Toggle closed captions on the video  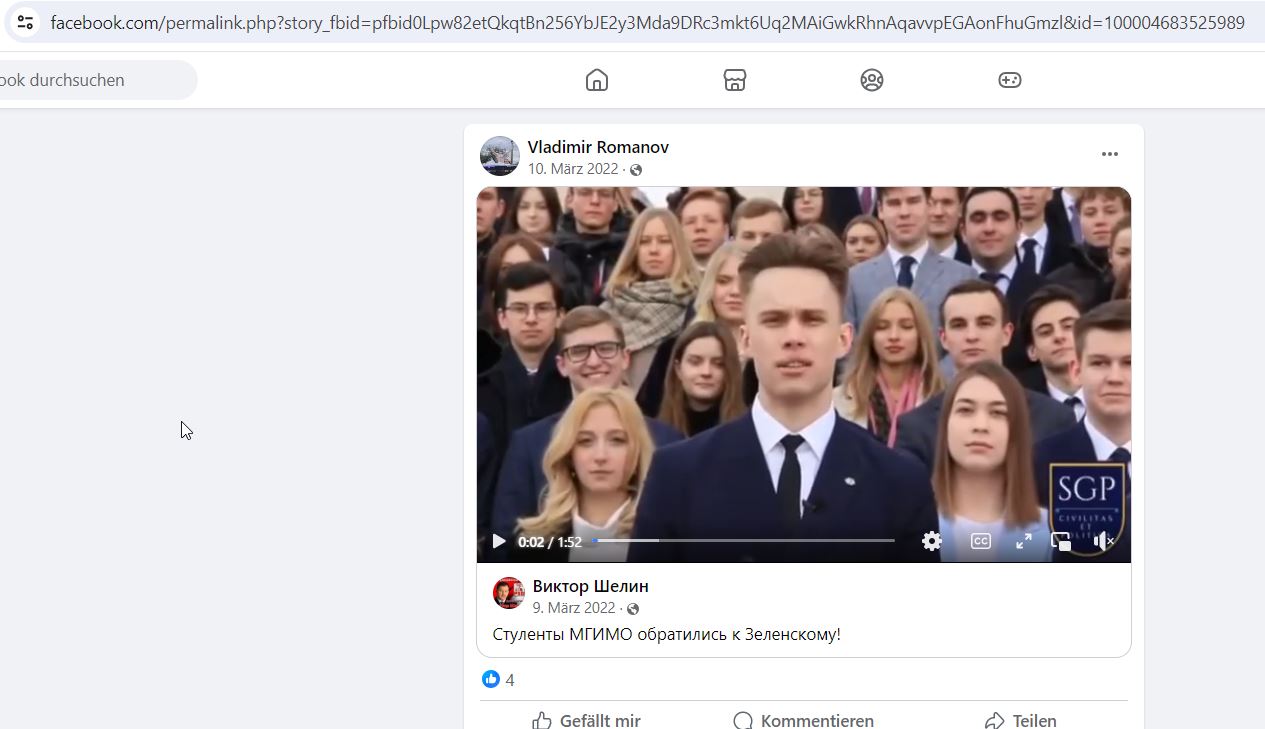pos(981,541)
